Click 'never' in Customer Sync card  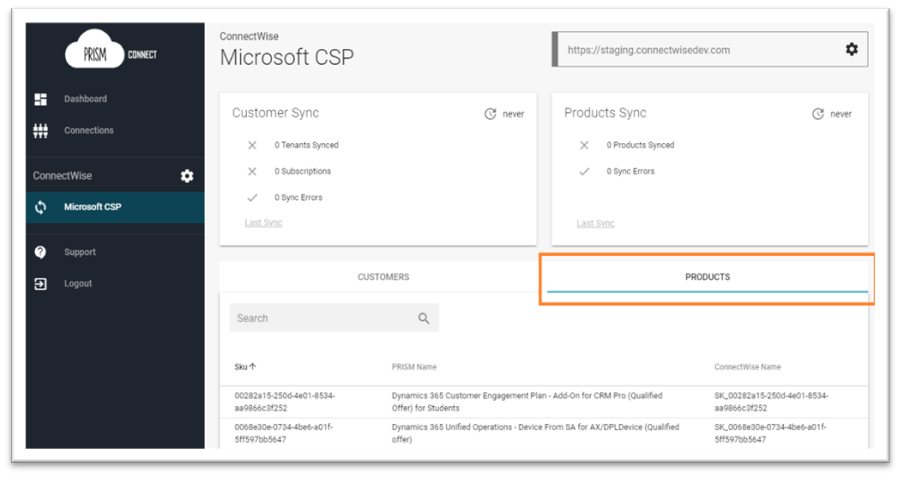(513, 114)
